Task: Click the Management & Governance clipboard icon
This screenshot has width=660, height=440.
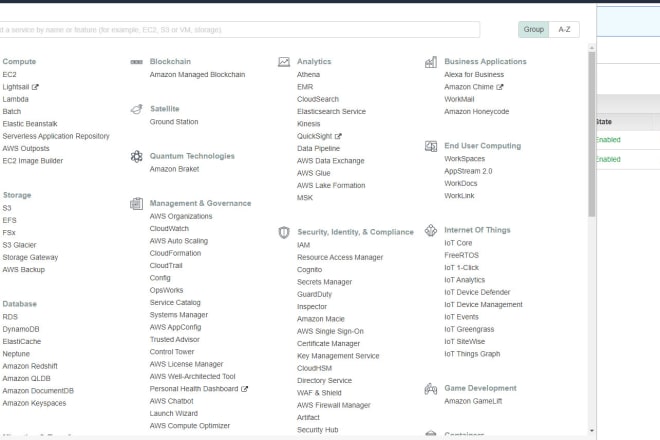Action: (x=136, y=203)
